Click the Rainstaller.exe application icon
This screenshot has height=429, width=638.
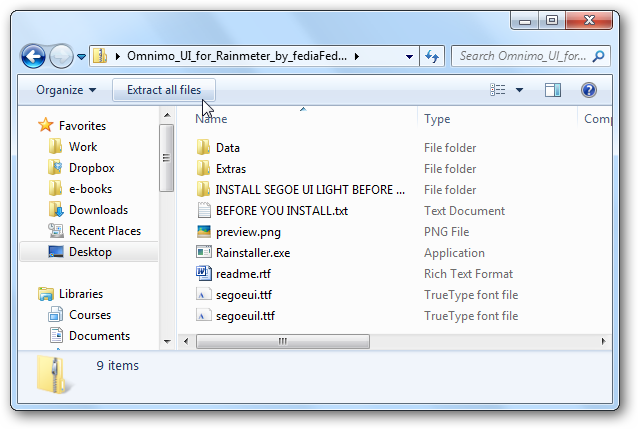tap(203, 252)
